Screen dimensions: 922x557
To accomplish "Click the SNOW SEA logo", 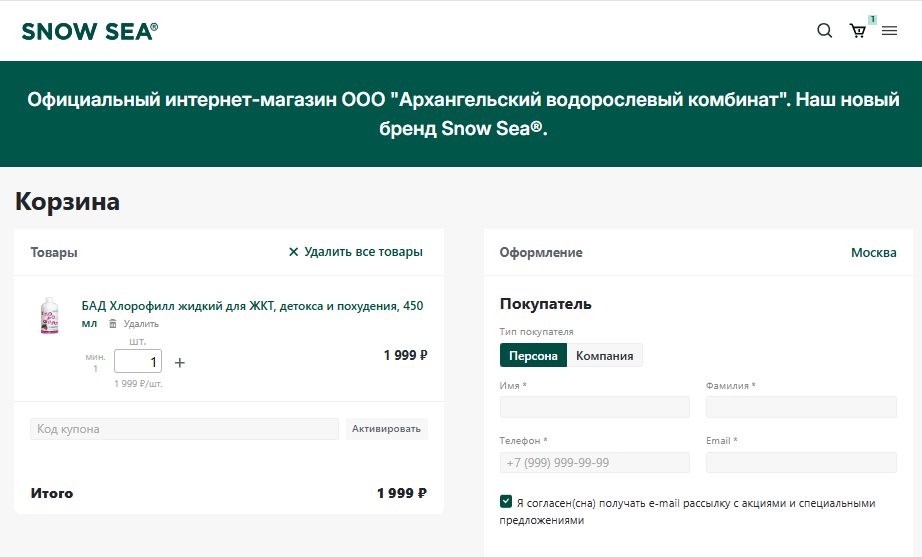I will pos(89,31).
